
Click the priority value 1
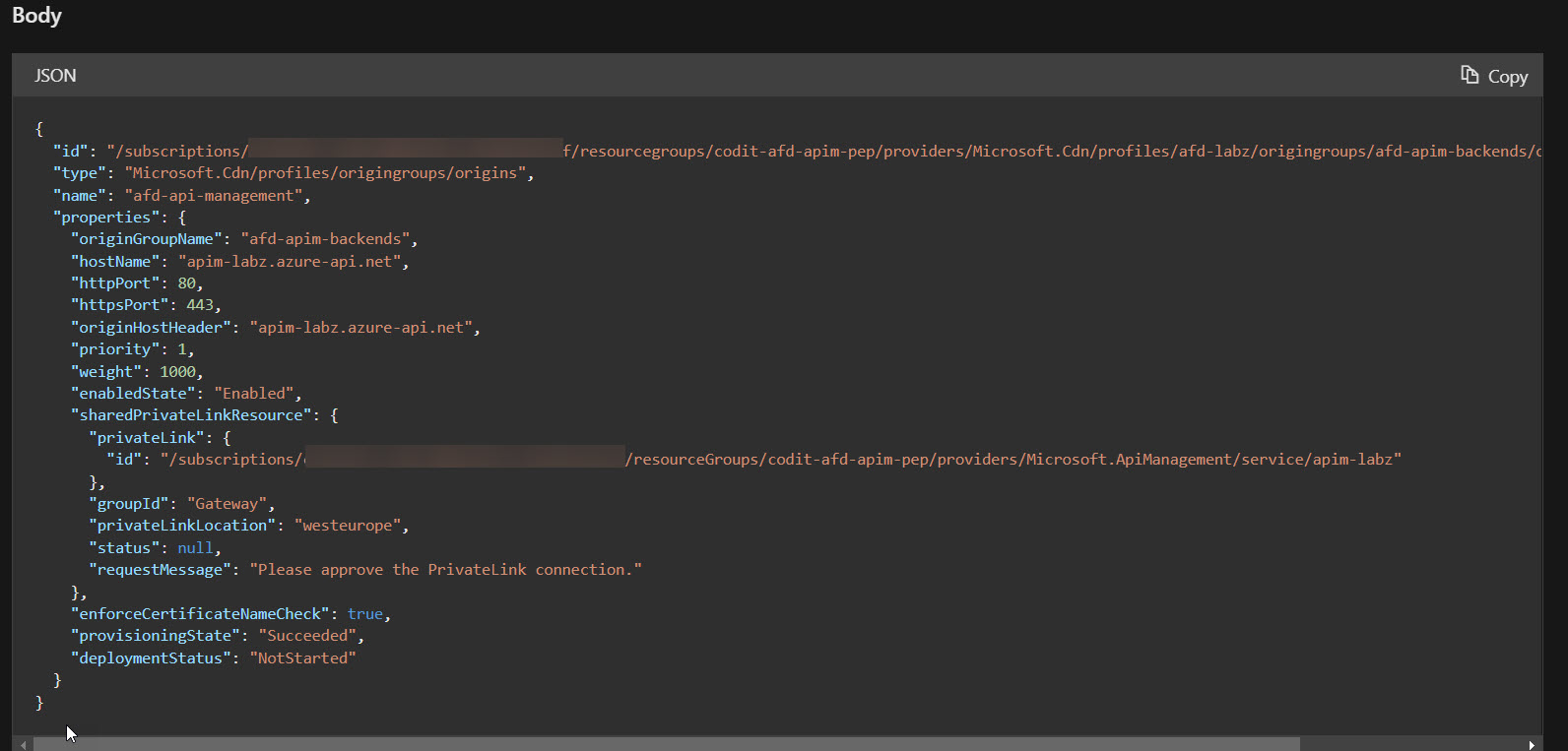coord(182,349)
